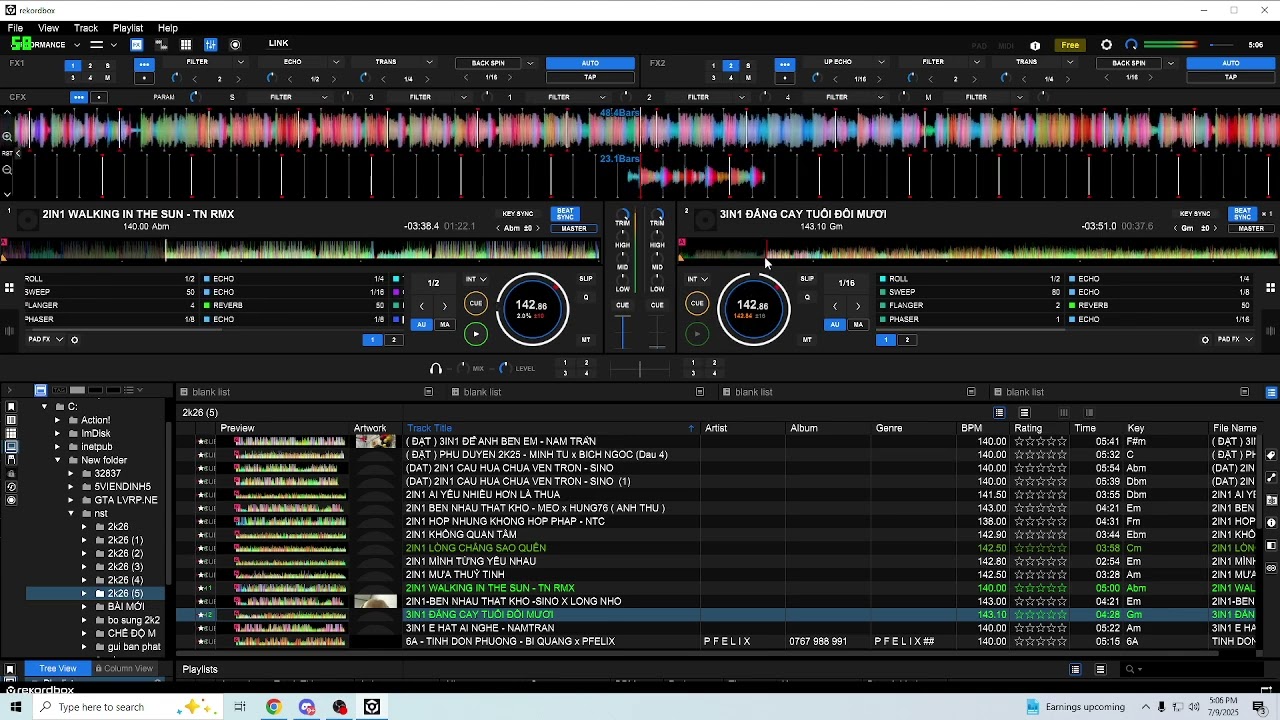Open the Track menu
Viewport: 1280px width, 720px height.
tap(86, 28)
